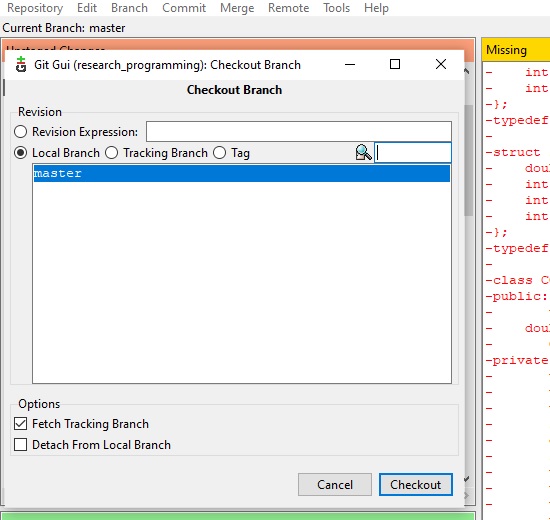The height and width of the screenshot is (520, 550).
Task: Select the Revision Expression radio button
Action: click(20, 132)
